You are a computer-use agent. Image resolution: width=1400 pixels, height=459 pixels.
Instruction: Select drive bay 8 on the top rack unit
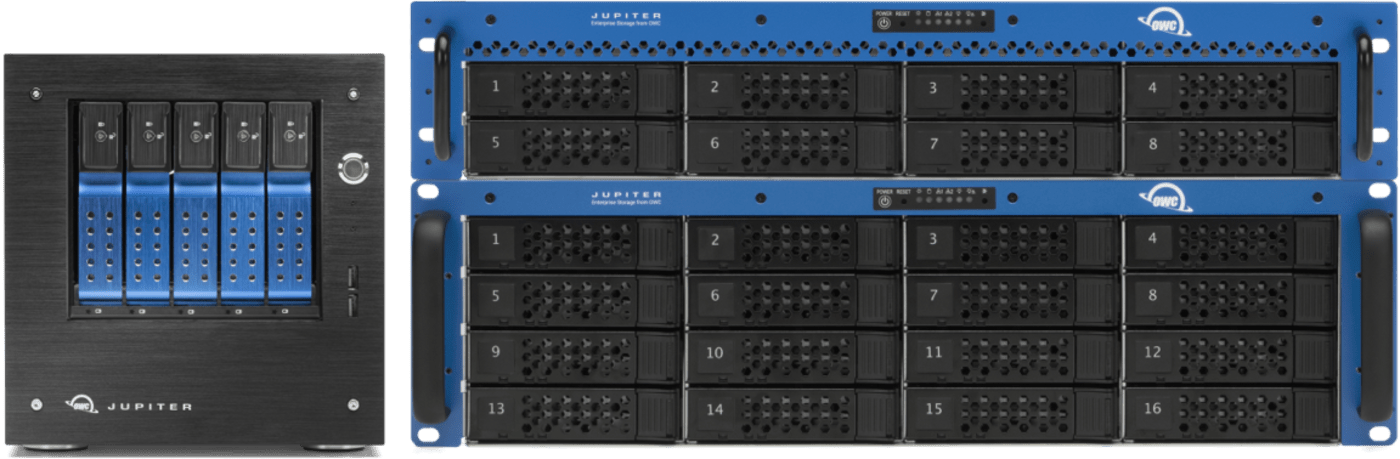click(x=1229, y=144)
